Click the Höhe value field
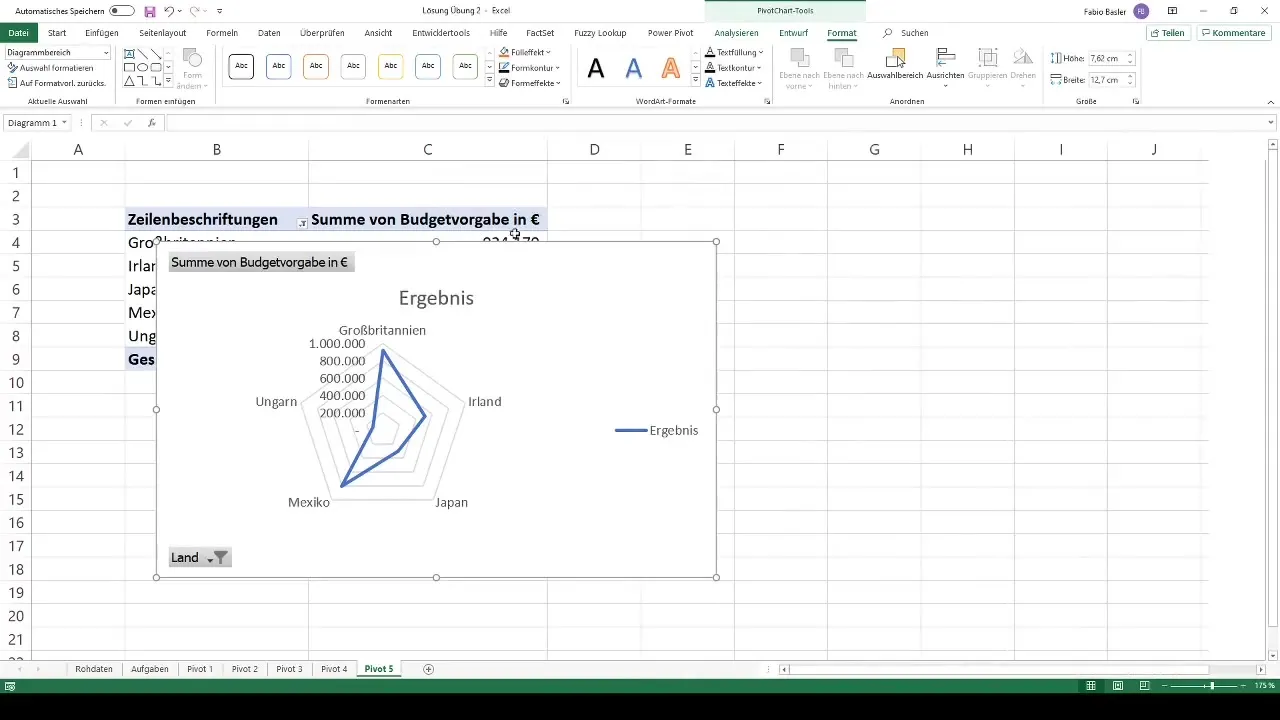Viewport: 1280px width, 720px height. [x=1106, y=59]
